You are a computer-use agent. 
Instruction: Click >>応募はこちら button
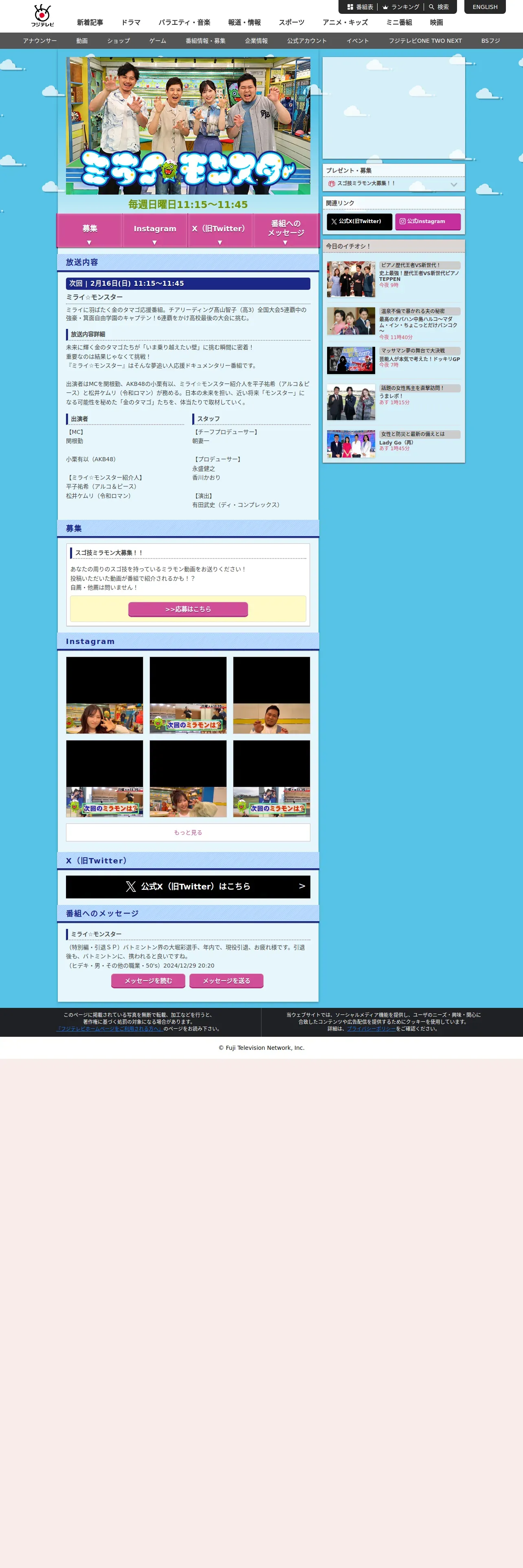coord(188,609)
